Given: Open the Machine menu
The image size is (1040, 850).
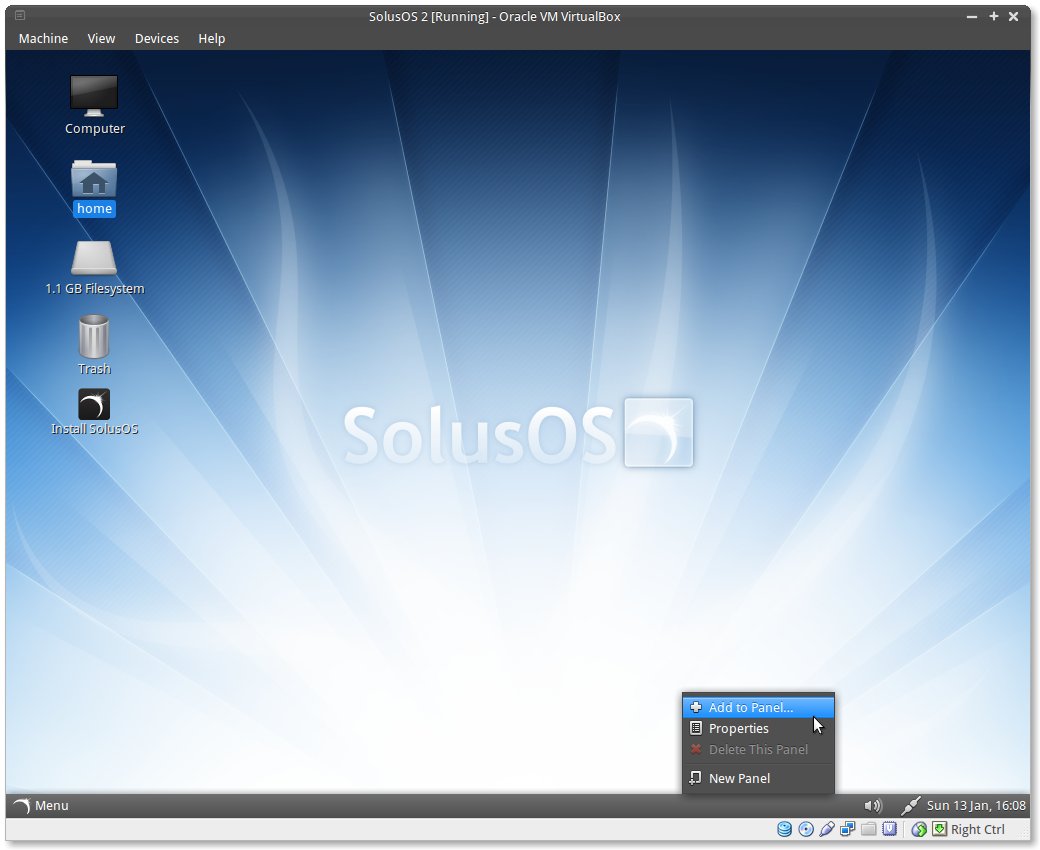Looking at the screenshot, I should (x=43, y=38).
